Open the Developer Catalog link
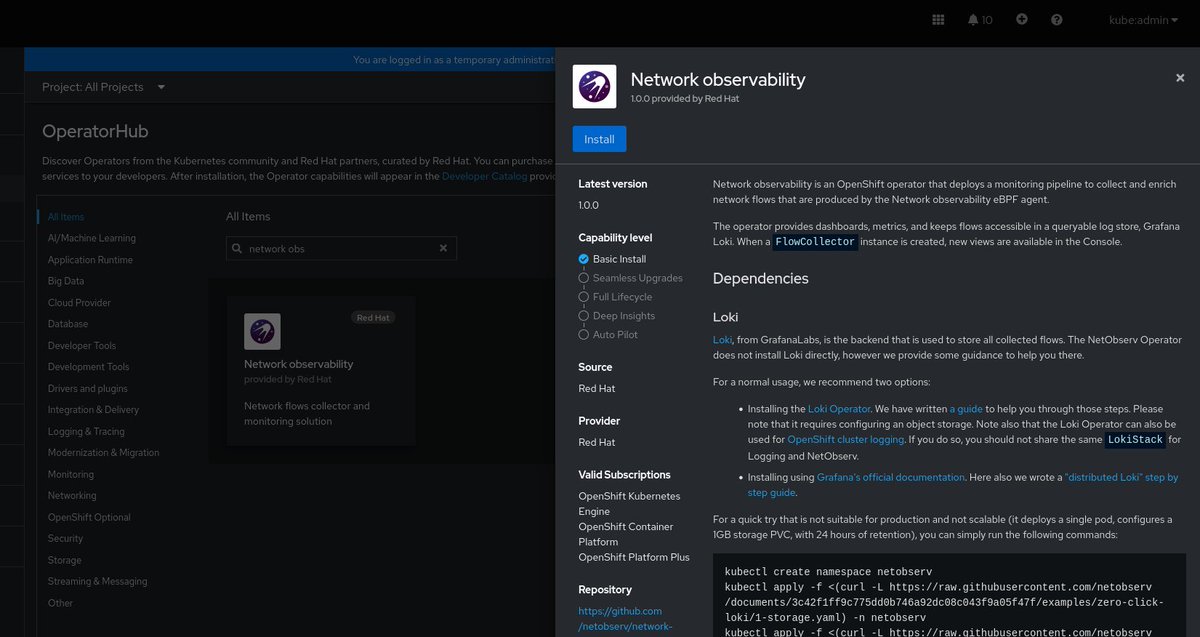 click(x=484, y=176)
